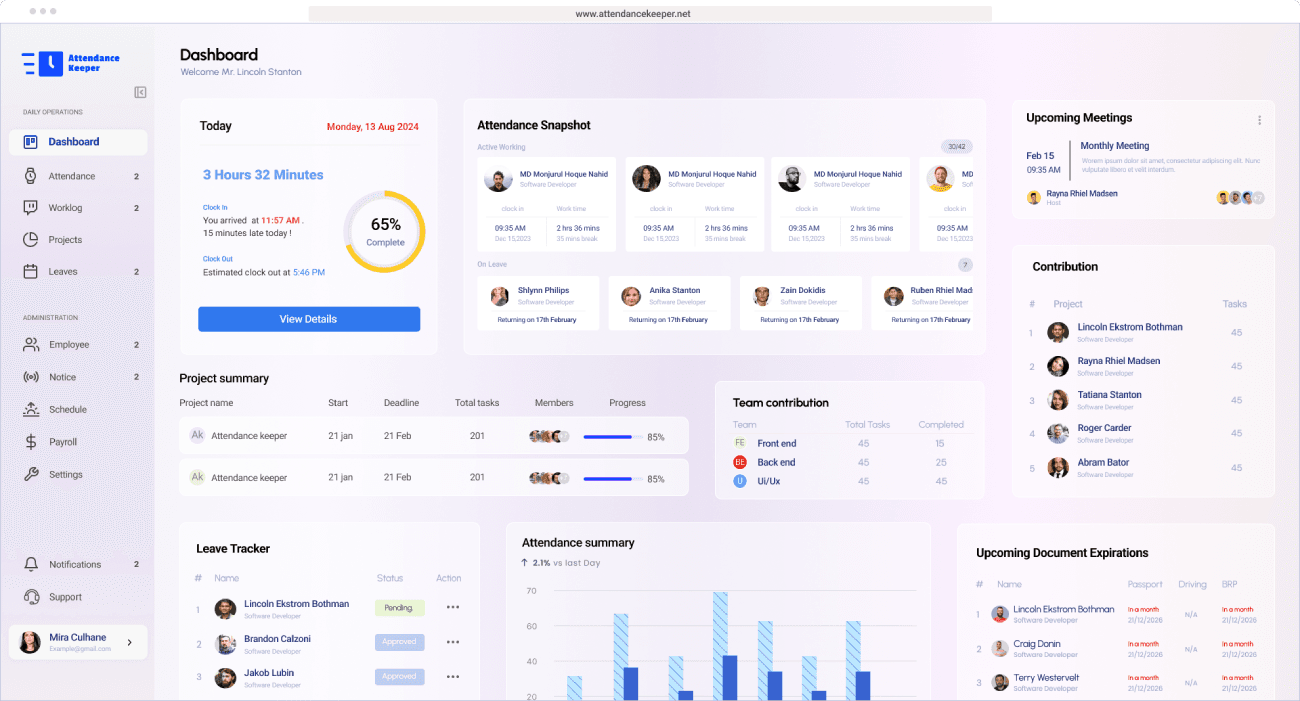Open the Monthly Meeting entry
1300x701 pixels.
click(1114, 146)
